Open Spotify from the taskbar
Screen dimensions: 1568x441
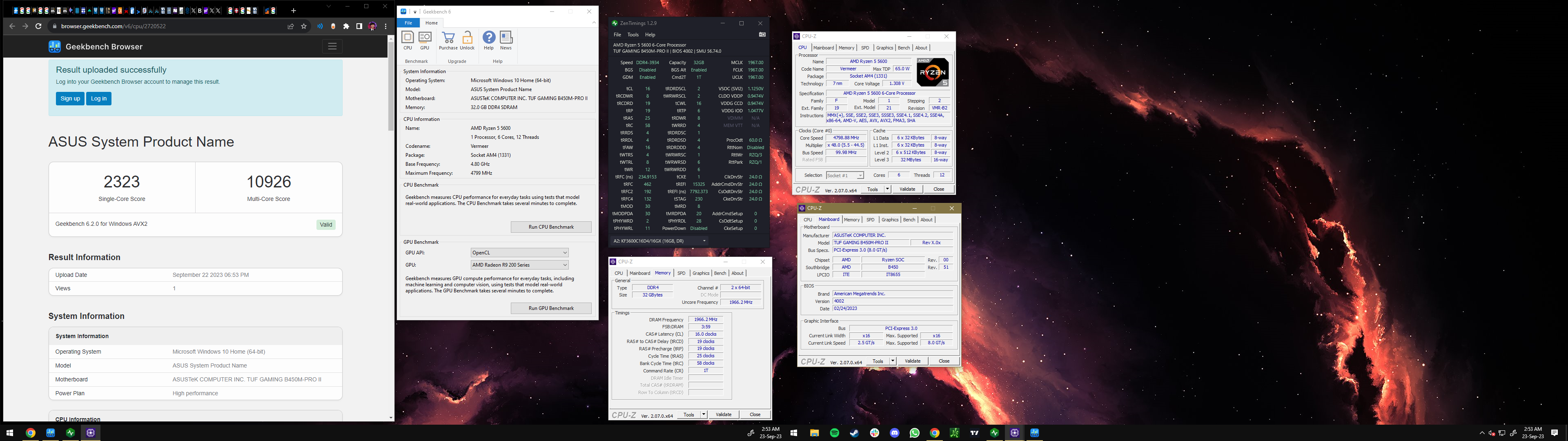click(835, 432)
